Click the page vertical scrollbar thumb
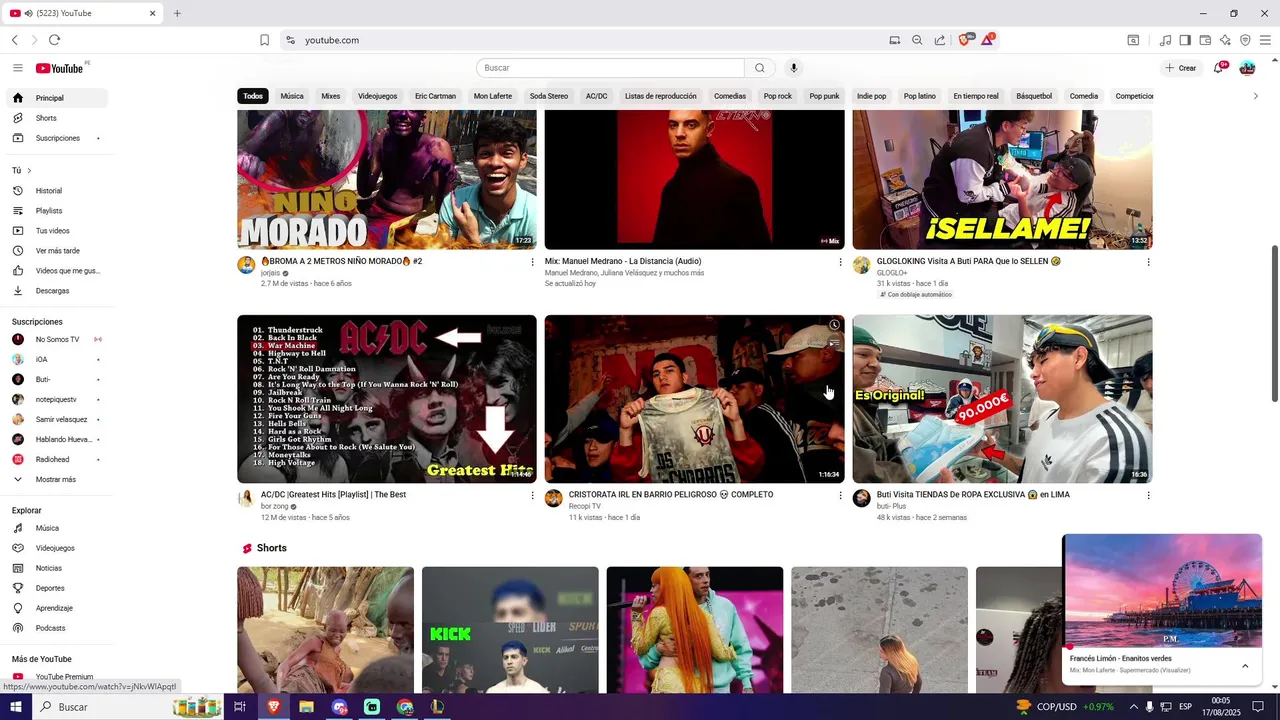Screen dimensions: 1280x720 pyautogui.click(x=1274, y=324)
